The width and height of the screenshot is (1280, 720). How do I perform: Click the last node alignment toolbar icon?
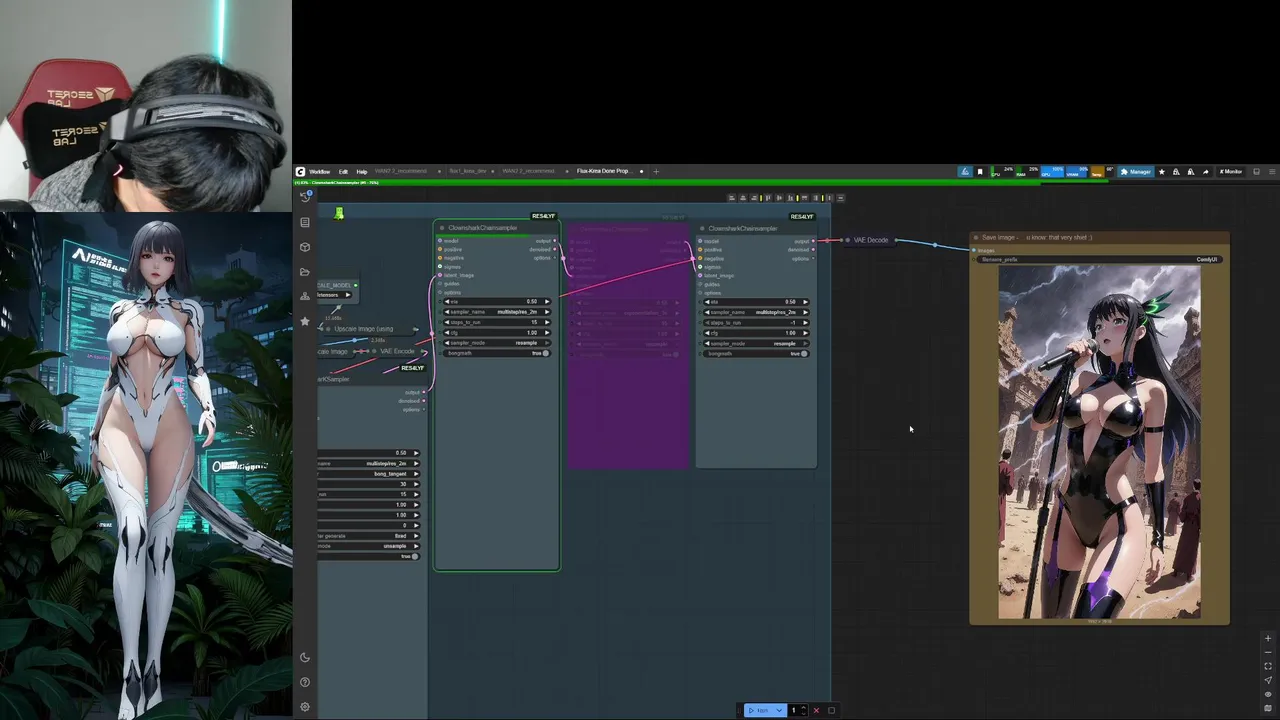pyautogui.click(x=840, y=198)
